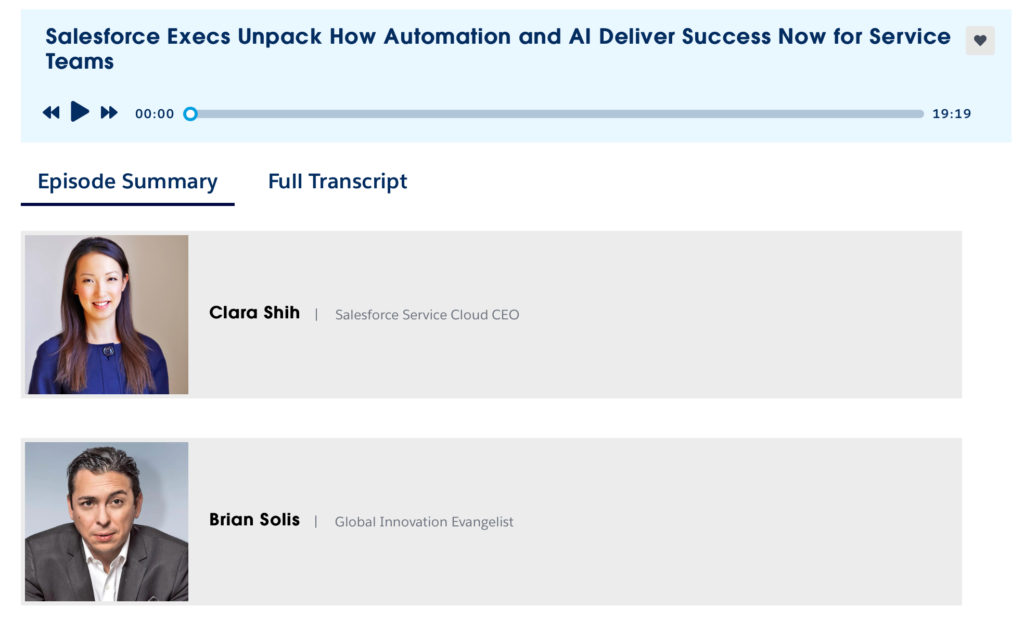Click the Salesforce Service Cloud CEO title
1024x619 pixels.
[x=427, y=315]
